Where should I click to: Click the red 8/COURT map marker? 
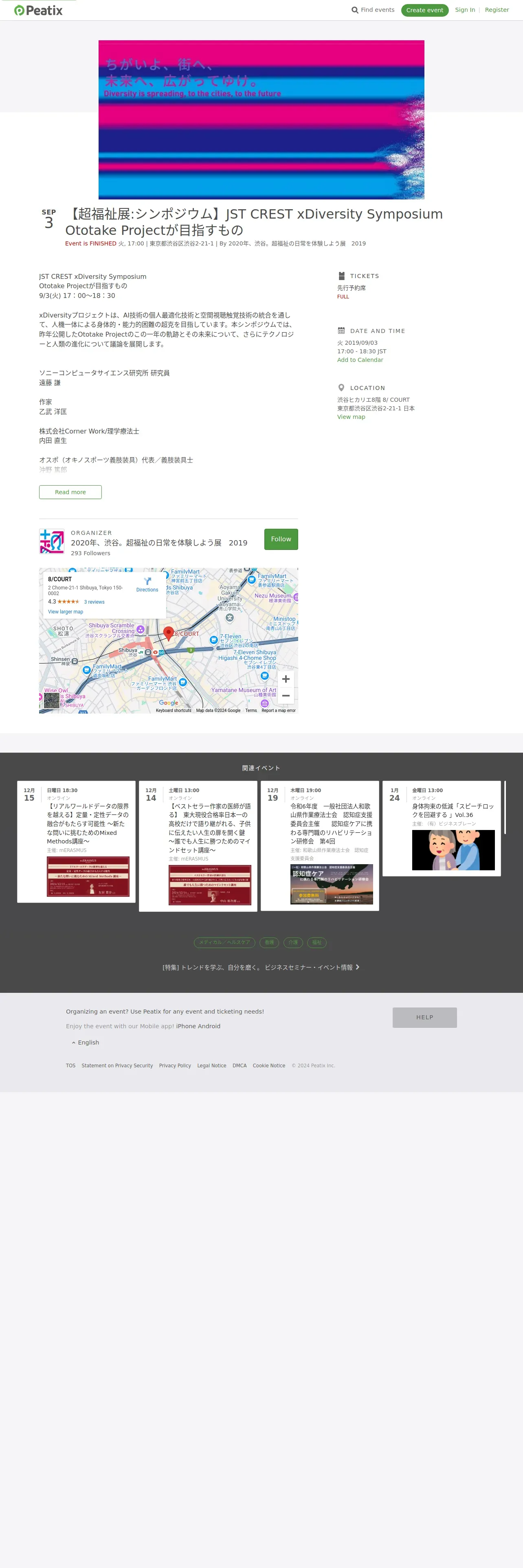pos(169,634)
